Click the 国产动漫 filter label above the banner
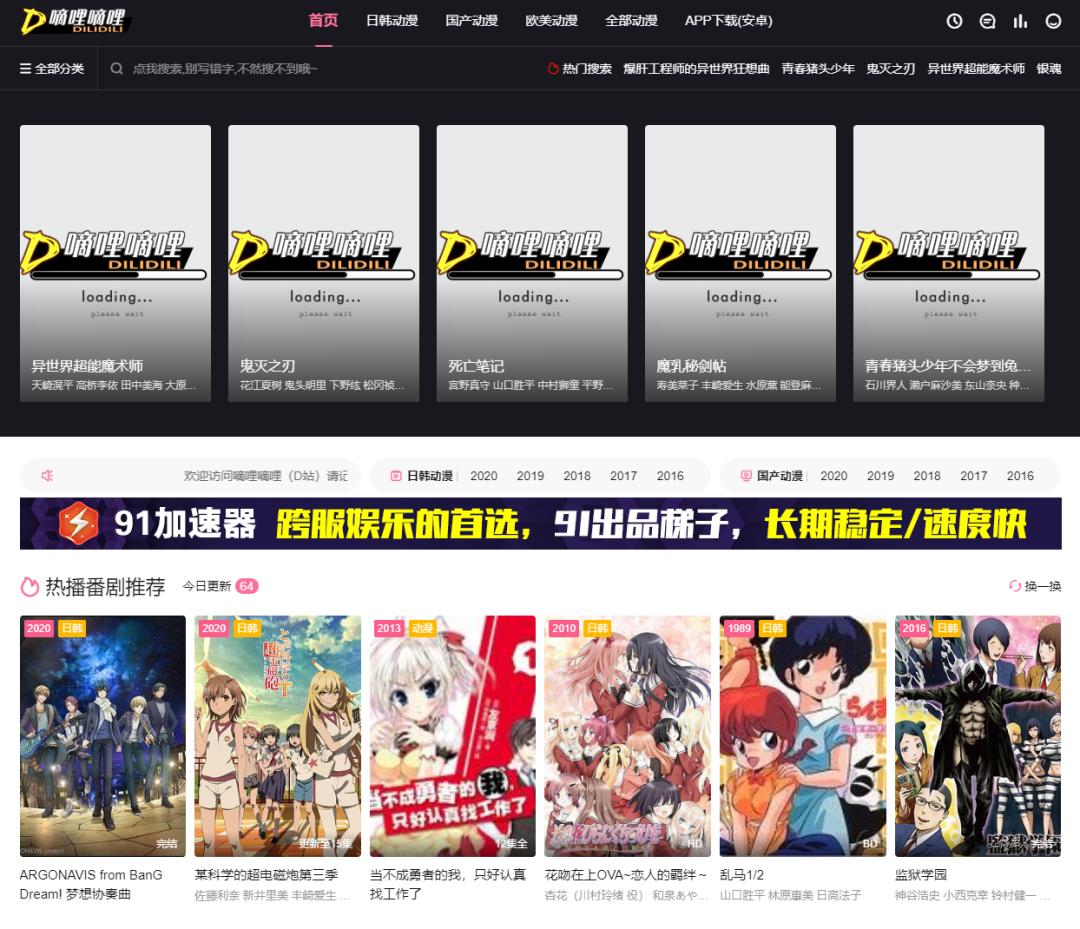 780,476
